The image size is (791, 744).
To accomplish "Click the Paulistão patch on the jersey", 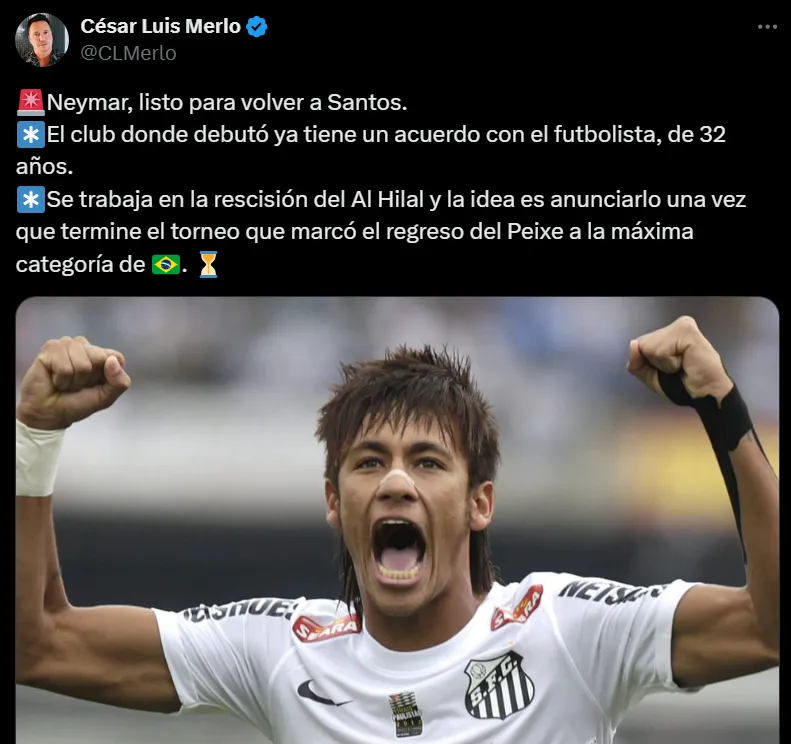I will click(406, 713).
